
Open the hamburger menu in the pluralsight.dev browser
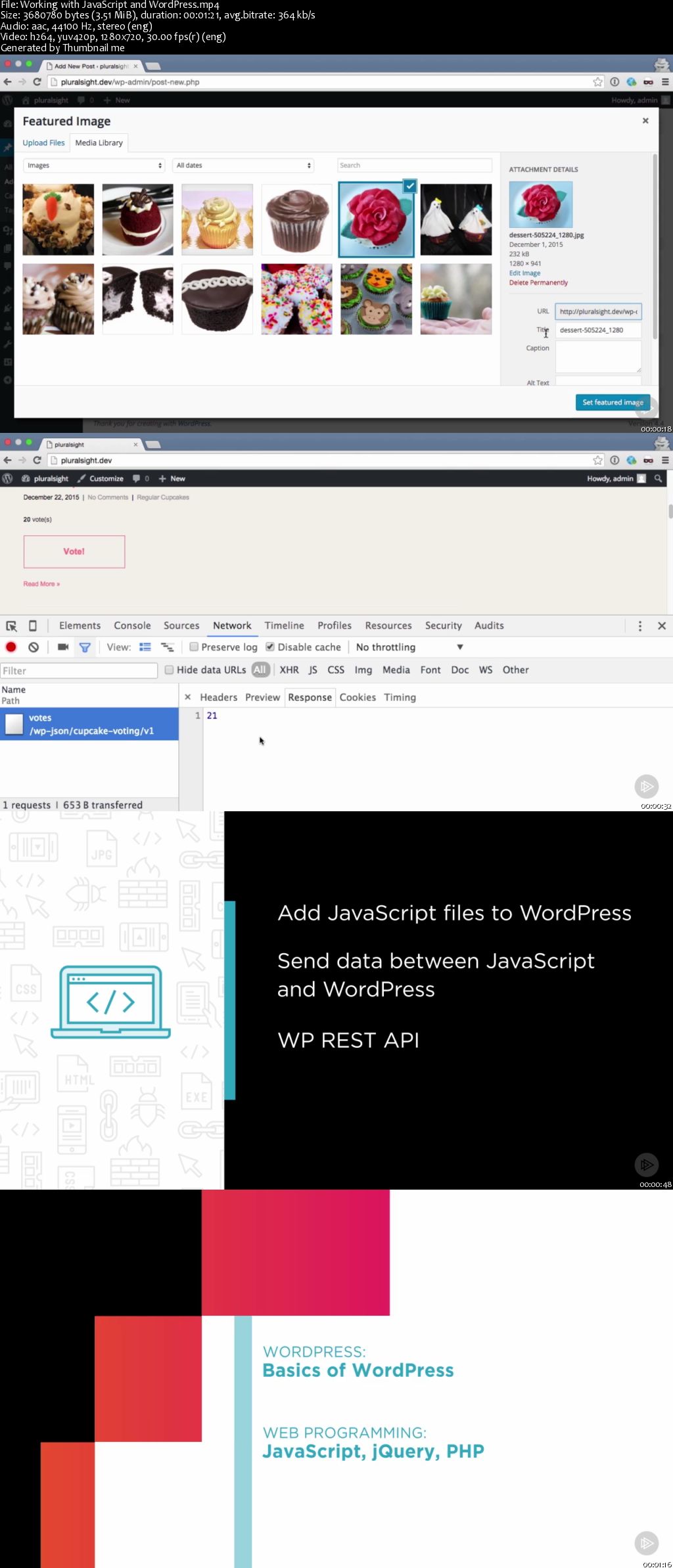[x=665, y=460]
